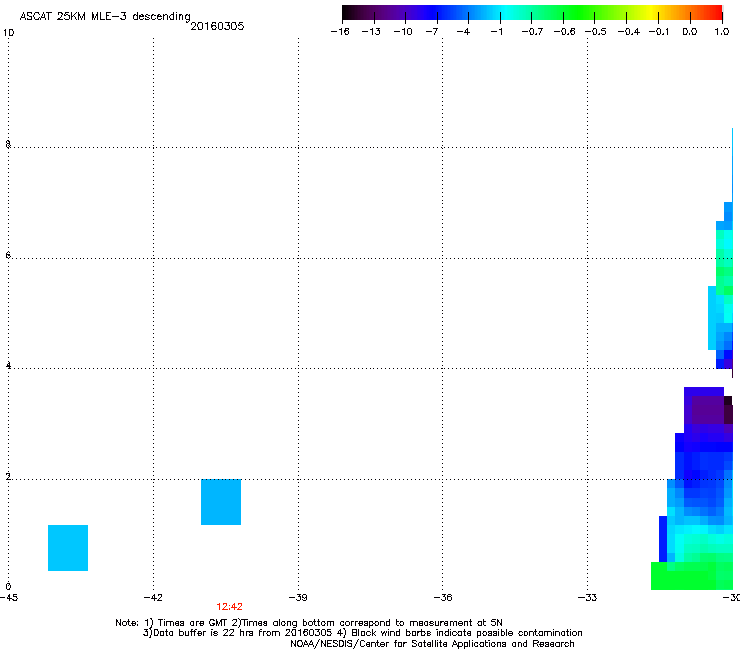Click the ASCAT 25KM MLE-3 descending title
This screenshot has height=650, width=740.
[105, 17]
